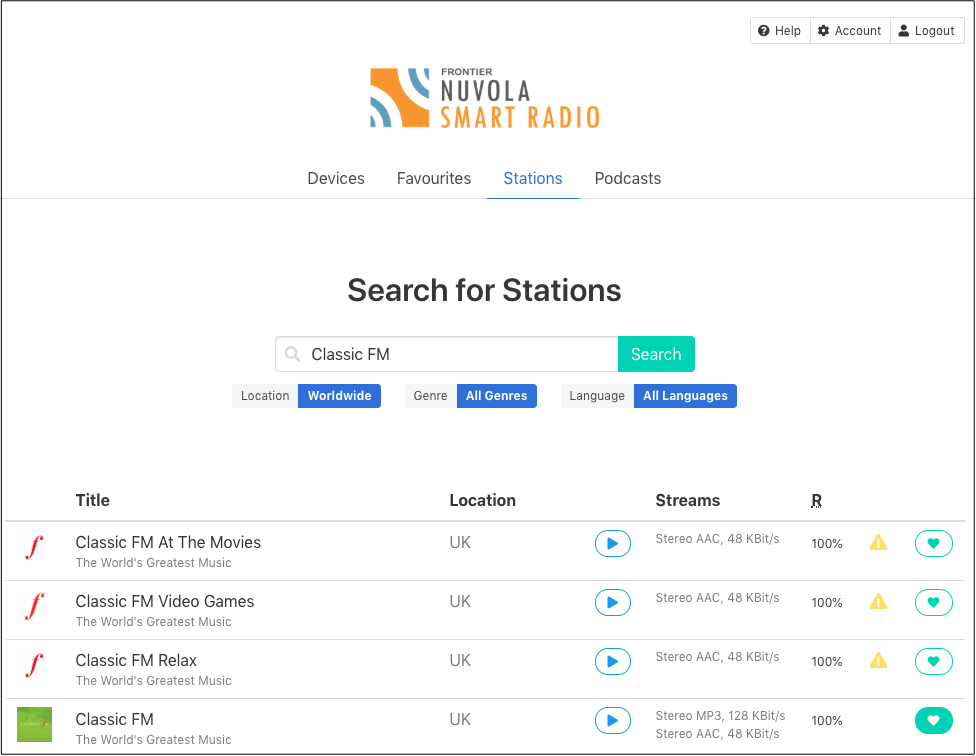Image resolution: width=976 pixels, height=756 pixels.
Task: Switch to Devices tab
Action: click(x=336, y=179)
